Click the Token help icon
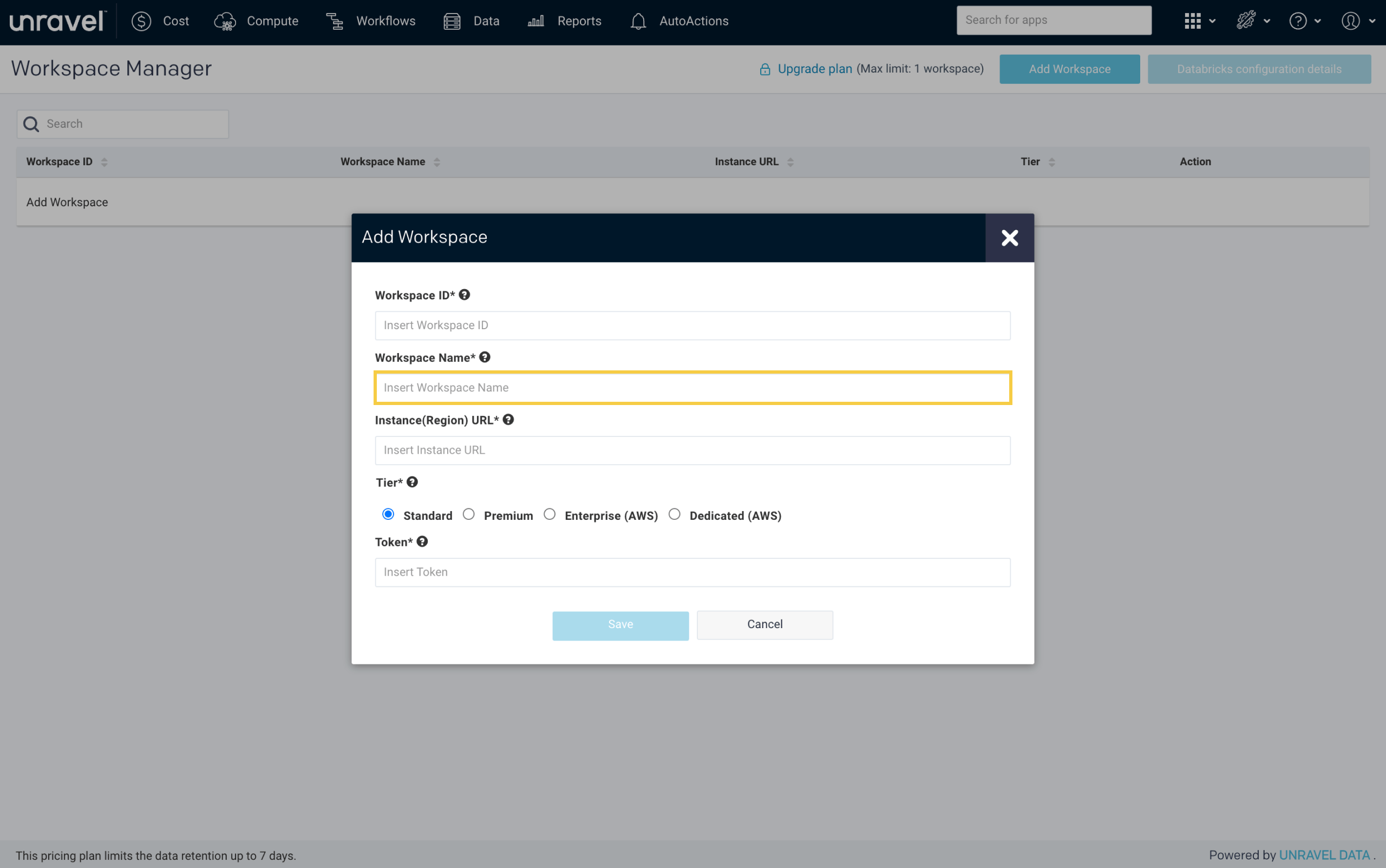This screenshot has width=1386, height=868. coord(422,541)
